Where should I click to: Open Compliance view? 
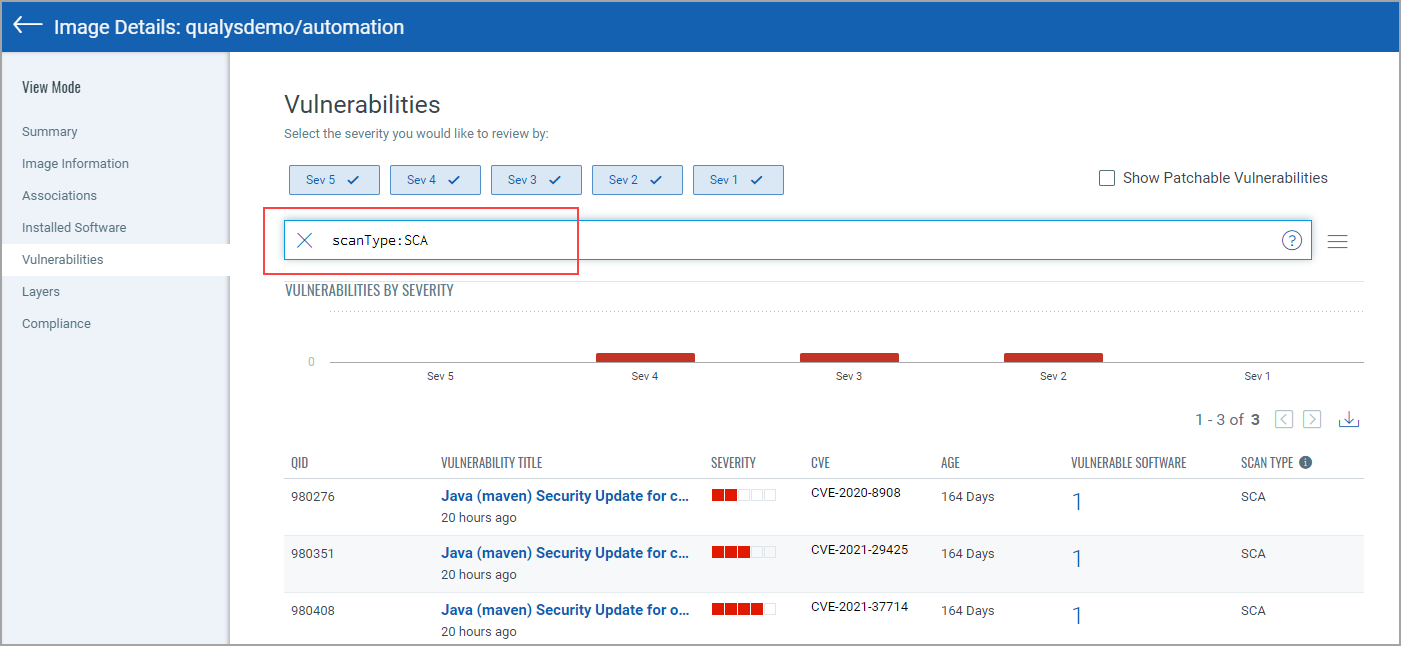pos(56,324)
